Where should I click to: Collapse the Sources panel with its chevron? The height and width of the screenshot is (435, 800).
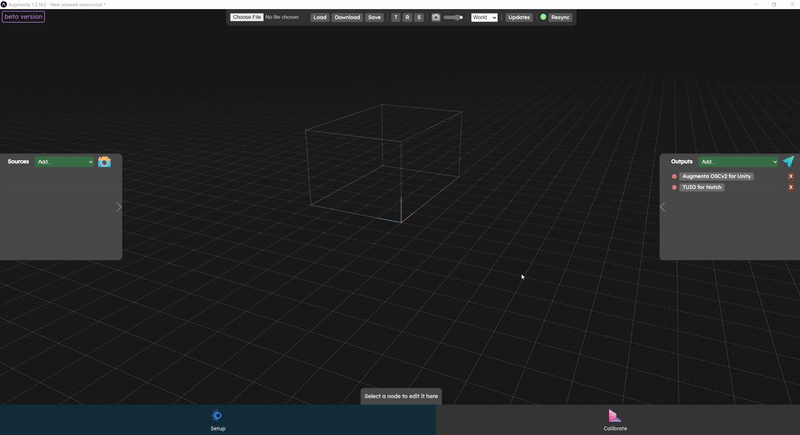tap(118, 207)
